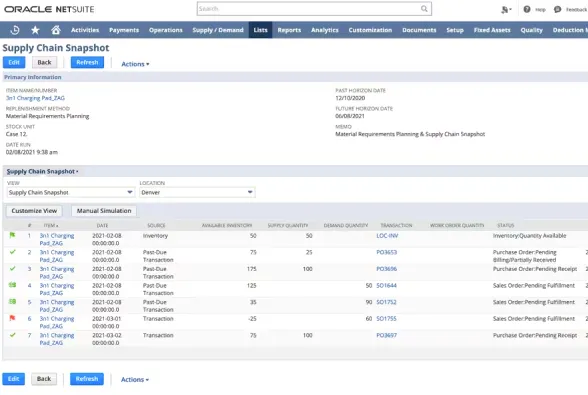Click the Oracle NetSuite logo
Screen dimensions: 588x395
pos(49,9)
